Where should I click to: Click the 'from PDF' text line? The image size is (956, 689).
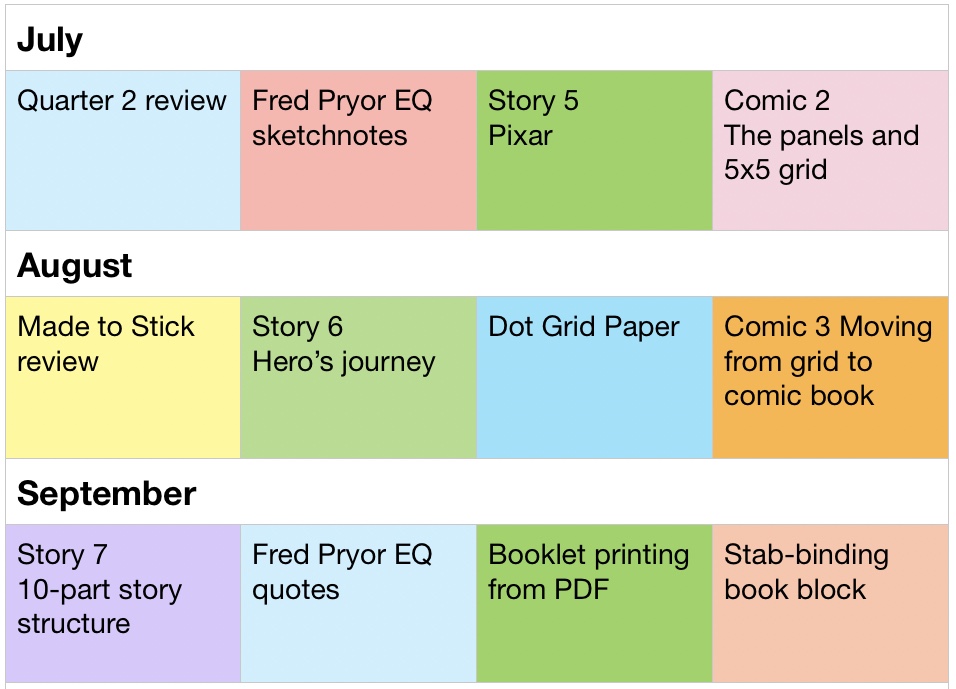click(548, 589)
